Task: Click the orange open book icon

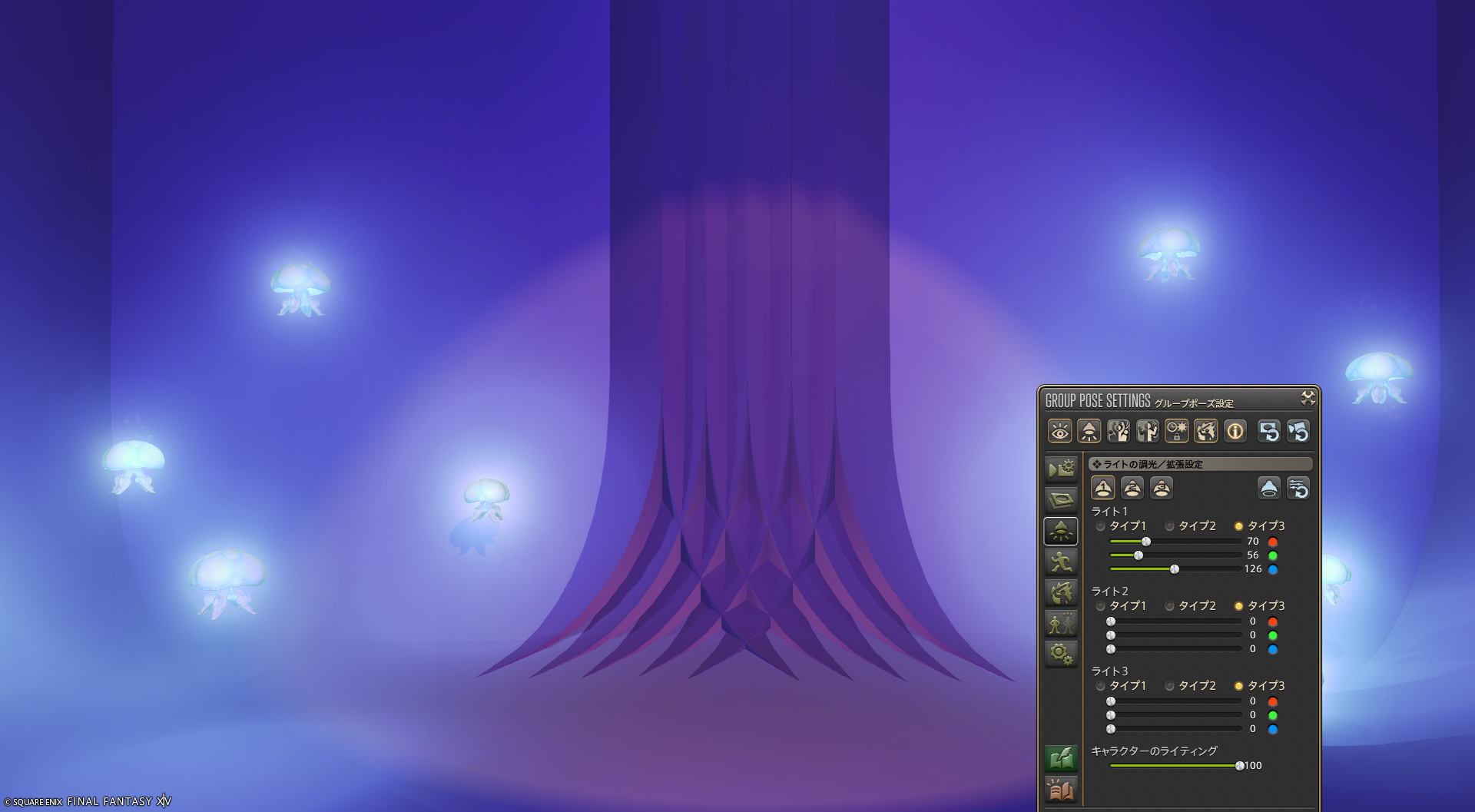Action: 1061,789
